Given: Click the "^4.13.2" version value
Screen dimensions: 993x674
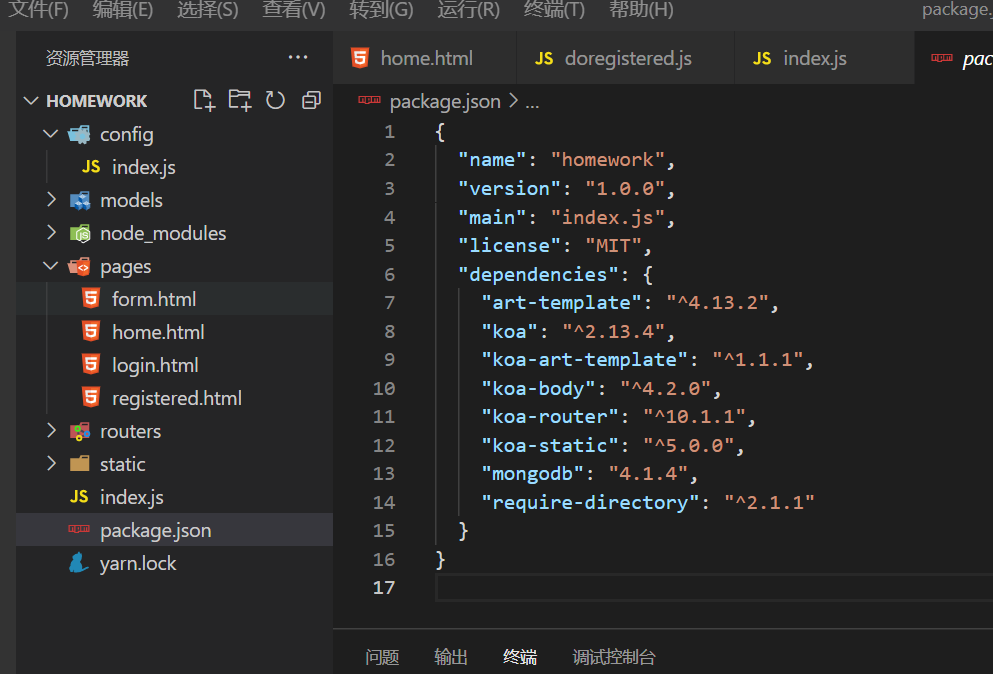Looking at the screenshot, I should [x=717, y=303].
